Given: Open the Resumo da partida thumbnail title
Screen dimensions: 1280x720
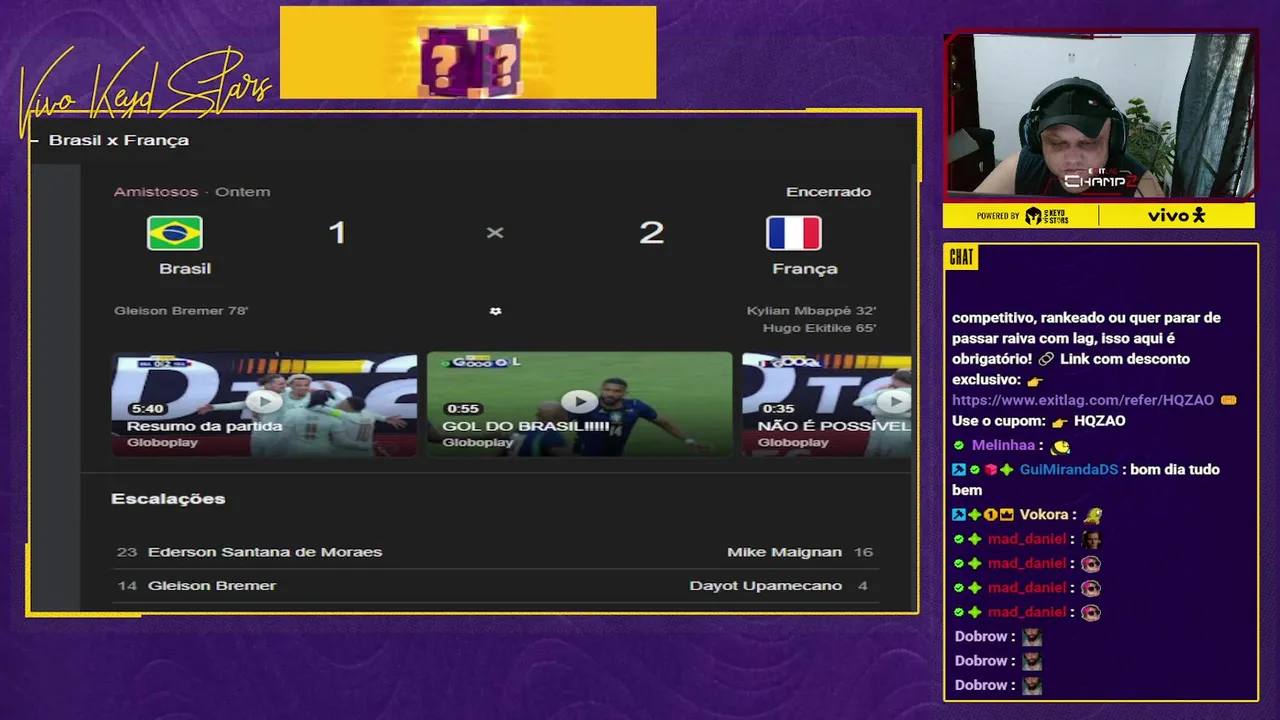Looking at the screenshot, I should click(x=204, y=426).
